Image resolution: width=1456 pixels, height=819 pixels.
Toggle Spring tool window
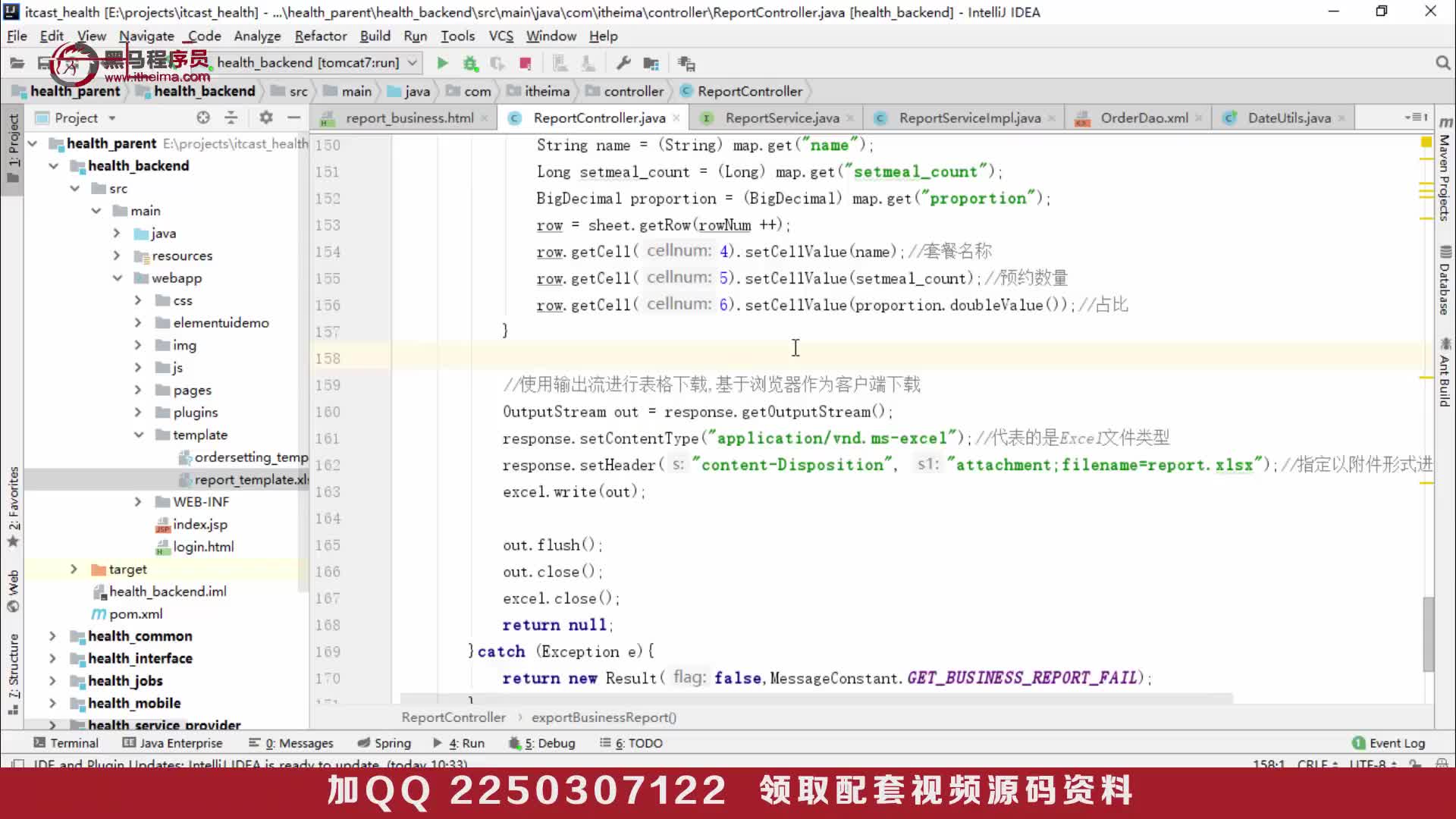click(x=384, y=743)
